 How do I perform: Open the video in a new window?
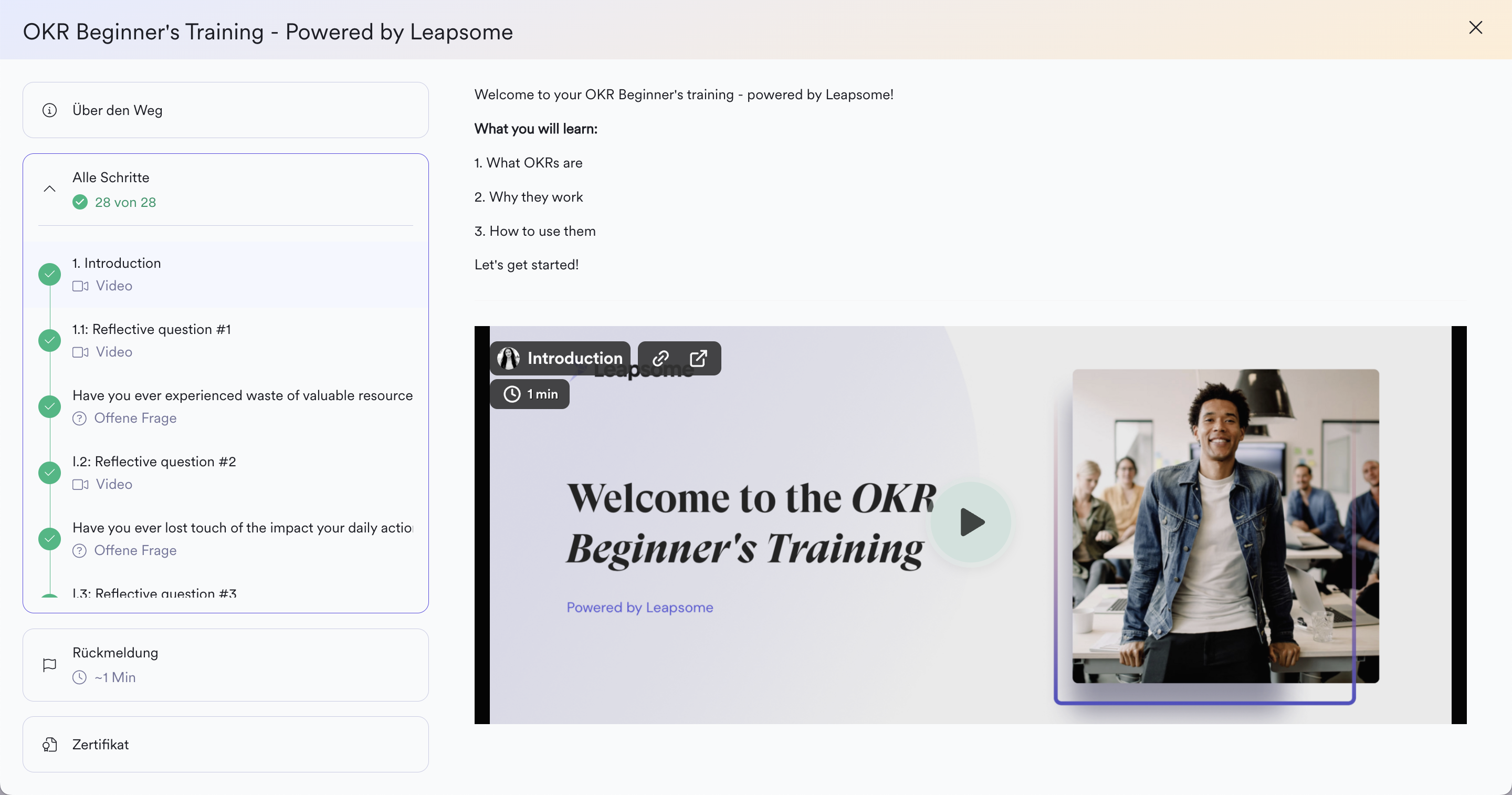point(698,358)
